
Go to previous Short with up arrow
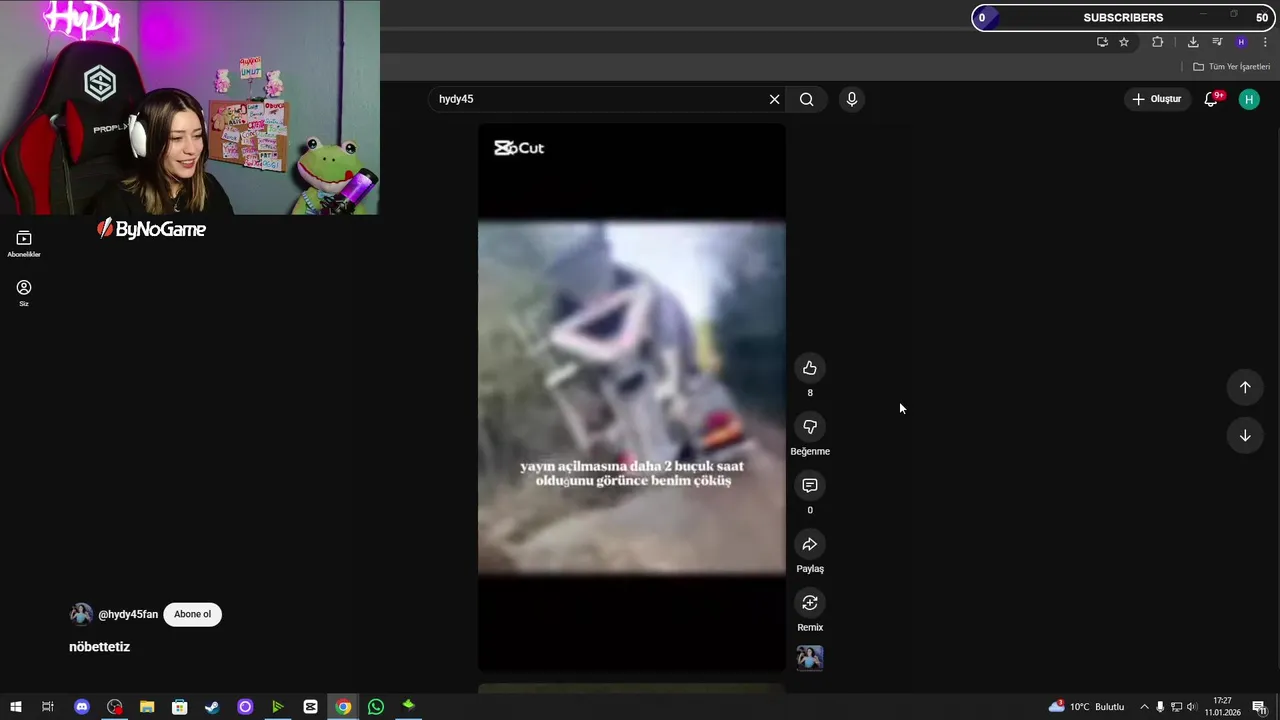(x=1245, y=387)
